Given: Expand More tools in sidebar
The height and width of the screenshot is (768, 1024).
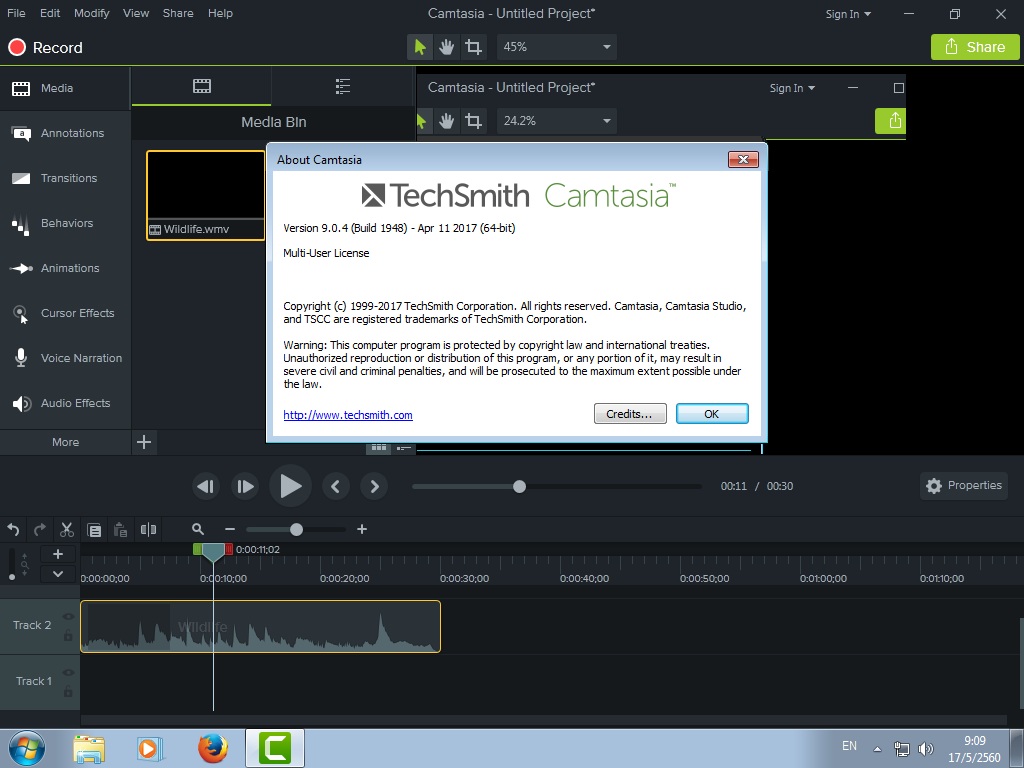Looking at the screenshot, I should [65, 442].
